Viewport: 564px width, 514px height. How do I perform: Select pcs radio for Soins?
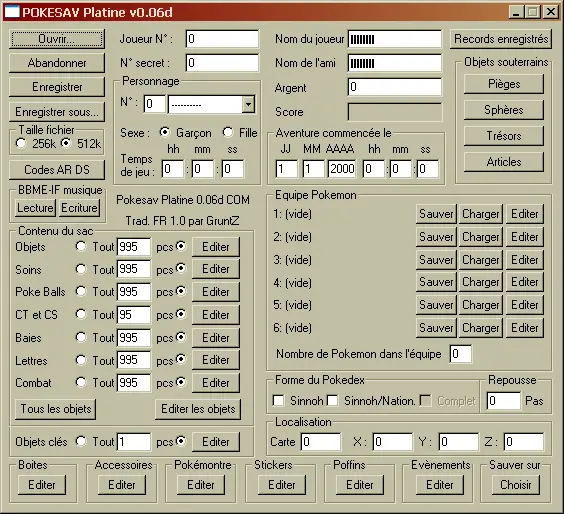point(181,269)
